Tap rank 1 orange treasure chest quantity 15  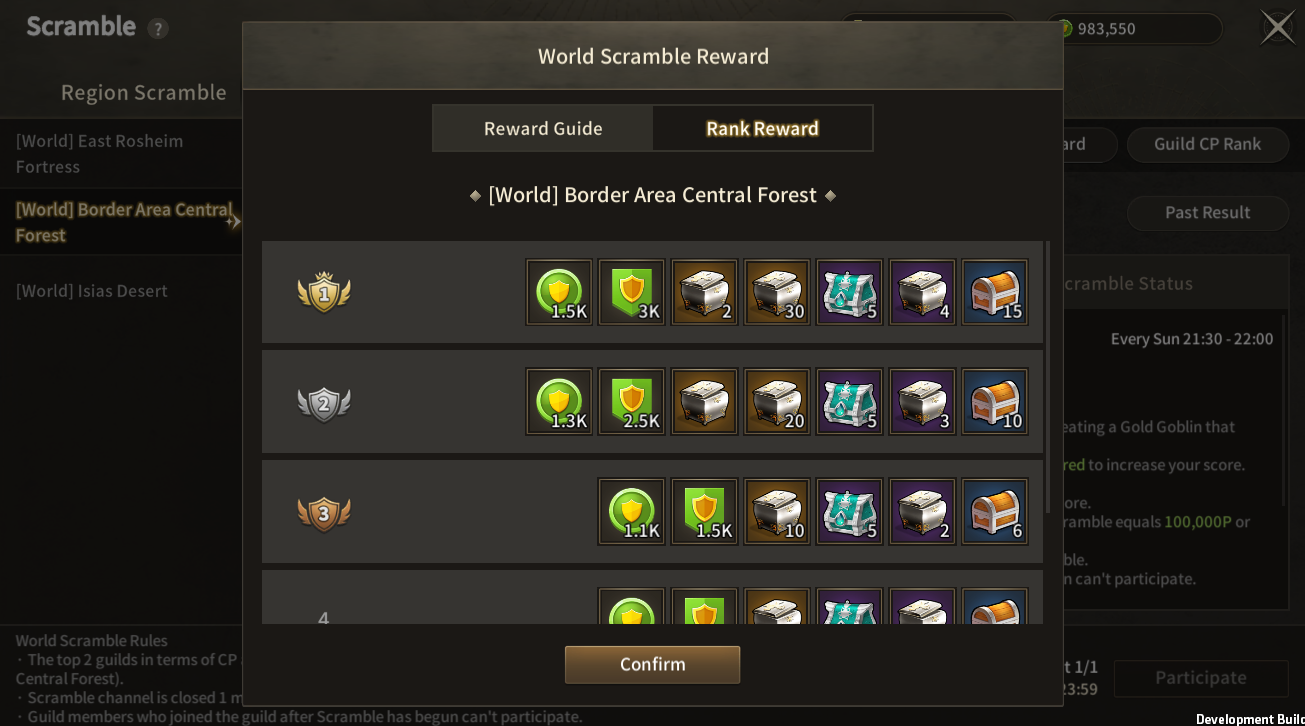click(x=995, y=292)
